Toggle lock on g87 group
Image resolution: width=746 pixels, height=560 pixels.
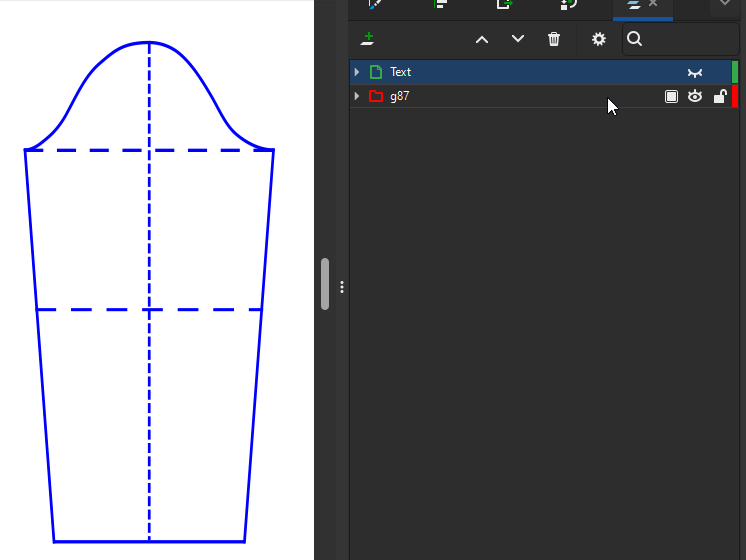pyautogui.click(x=720, y=96)
